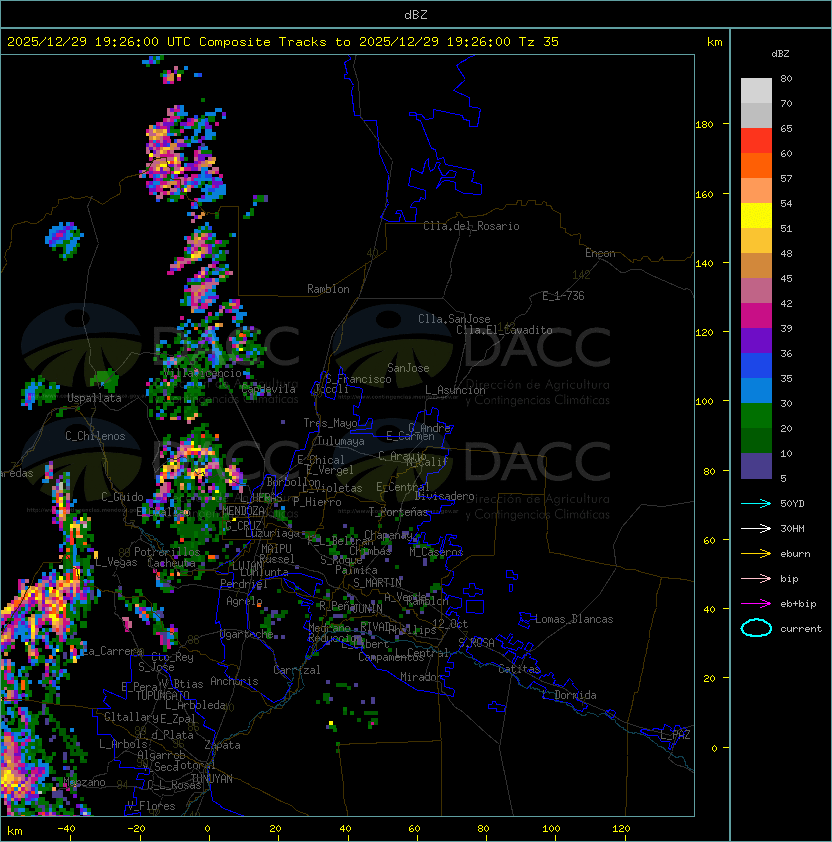Image resolution: width=832 pixels, height=842 pixels.
Task: Pick the light gray top swatch of dBZ scale
Action: tap(756, 91)
